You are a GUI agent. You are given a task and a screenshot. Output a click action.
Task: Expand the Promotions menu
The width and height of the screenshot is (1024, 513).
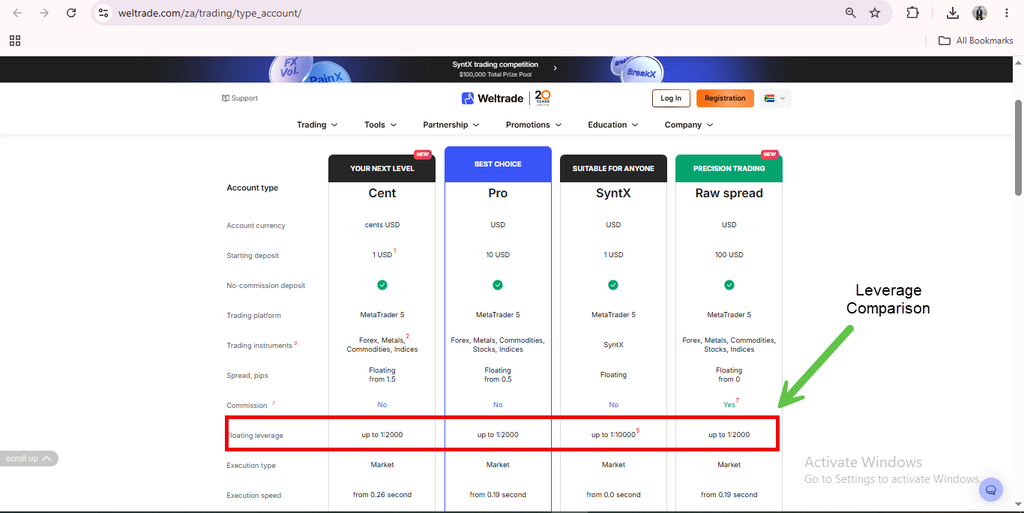pyautogui.click(x=534, y=125)
